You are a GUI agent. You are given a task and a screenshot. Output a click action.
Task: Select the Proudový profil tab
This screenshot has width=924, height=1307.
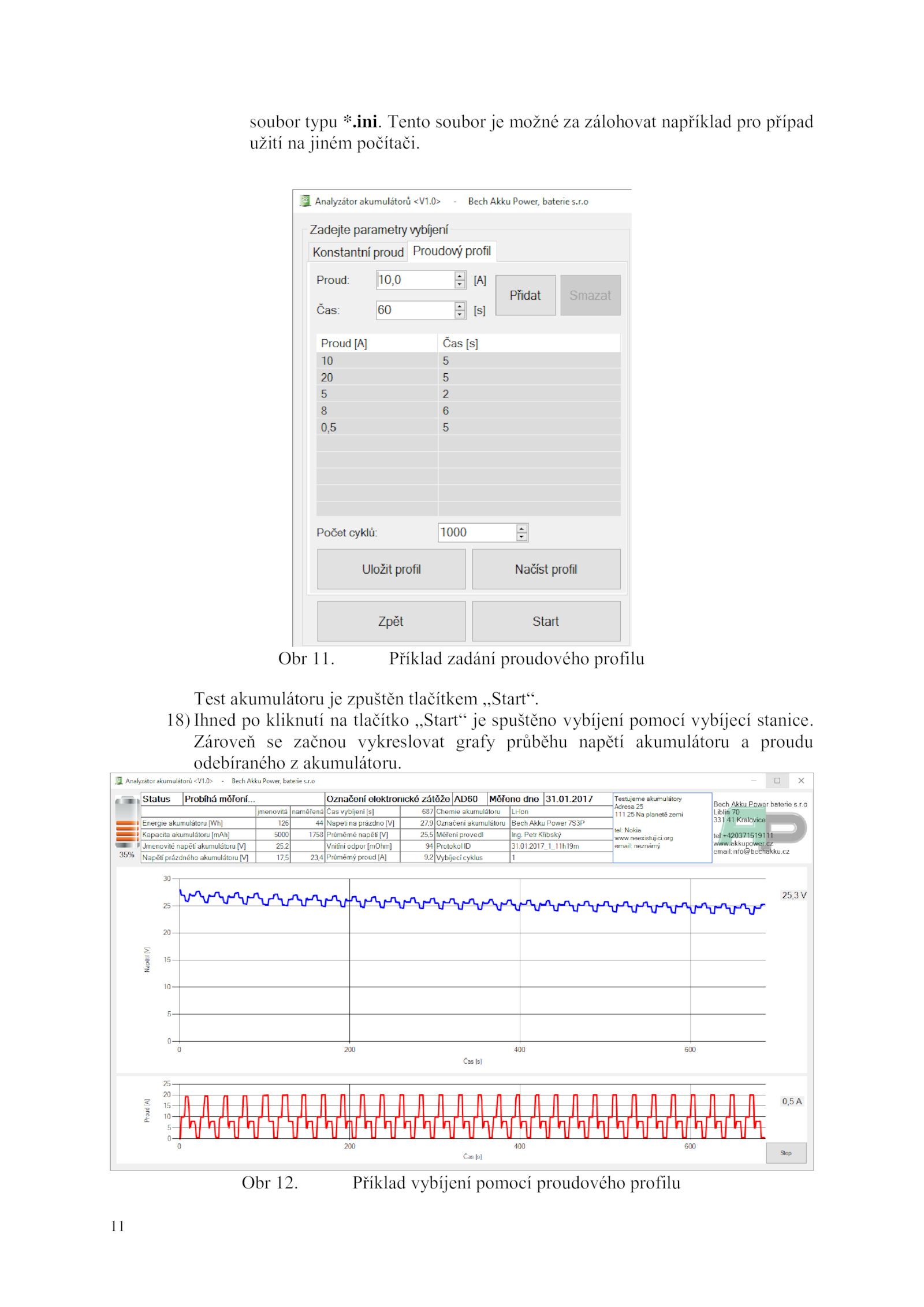[x=452, y=251]
